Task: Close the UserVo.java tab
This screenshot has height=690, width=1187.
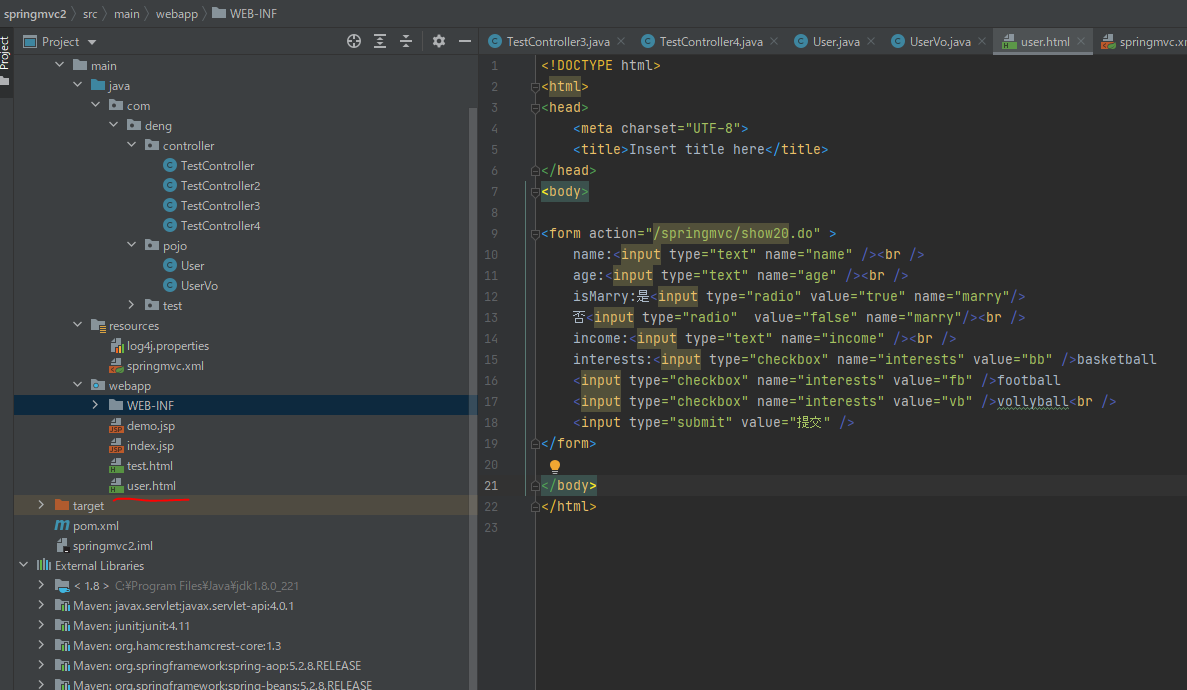Action: point(982,41)
